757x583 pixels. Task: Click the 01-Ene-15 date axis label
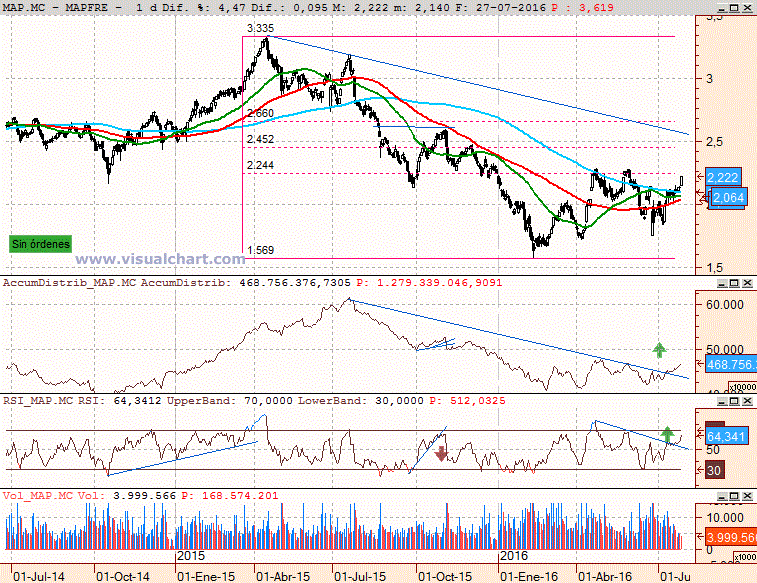(x=206, y=576)
